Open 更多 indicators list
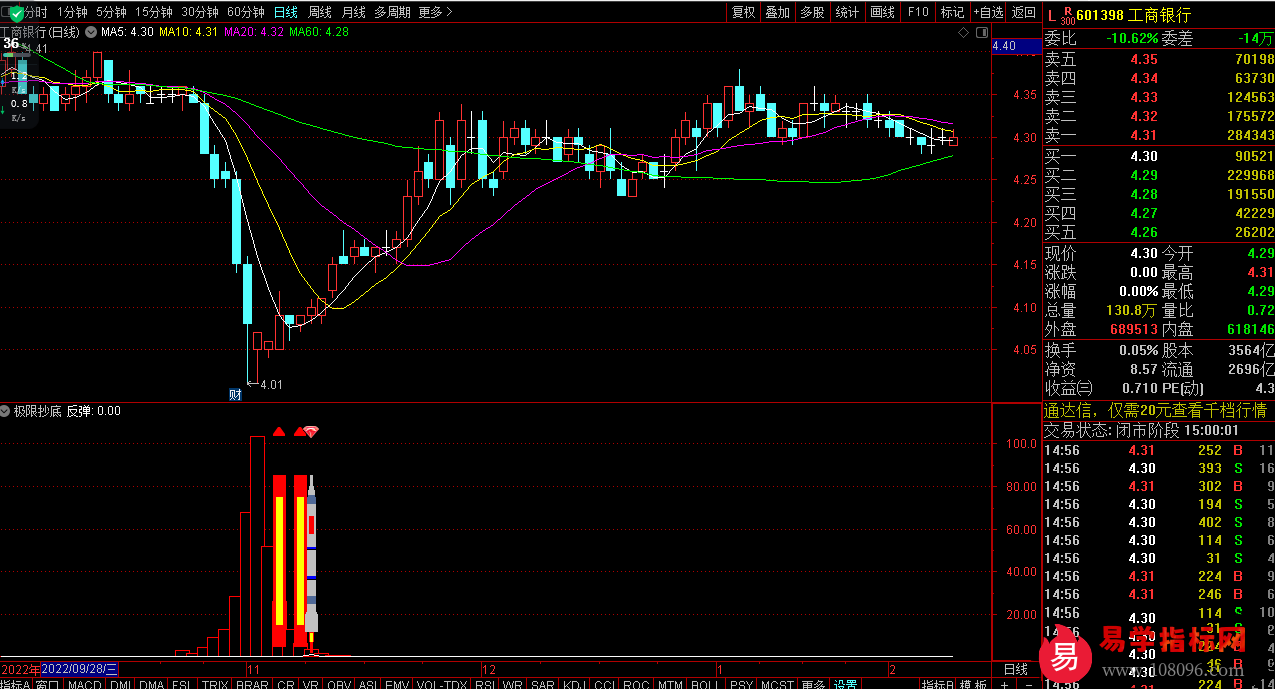Image resolution: width=1275 pixels, height=689 pixels. [x=813, y=684]
